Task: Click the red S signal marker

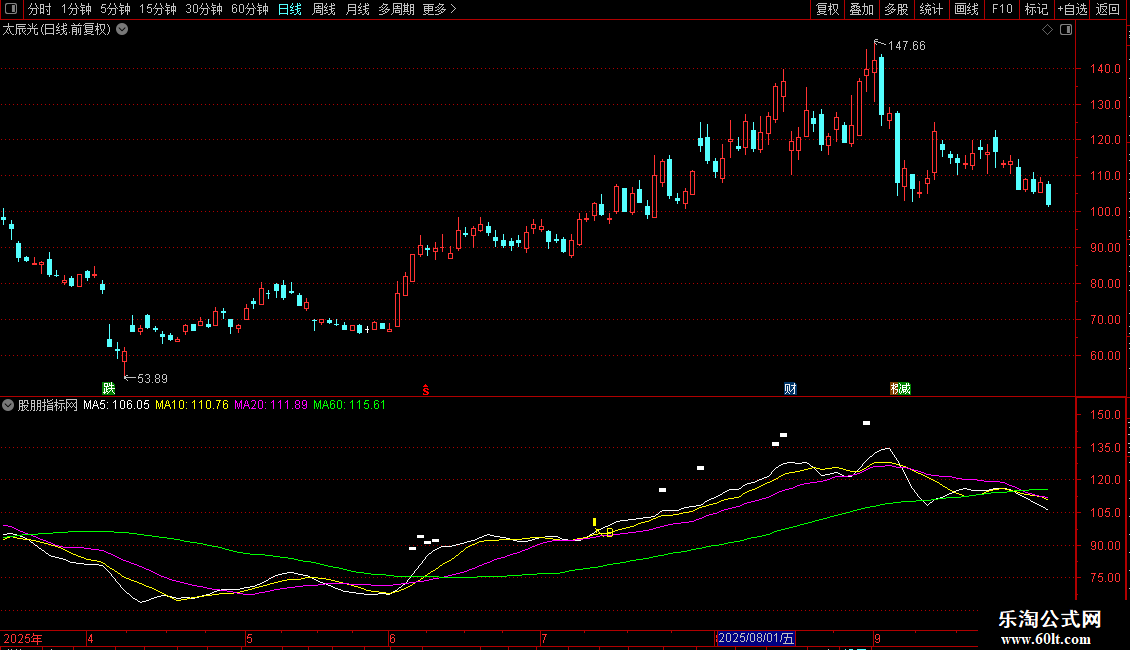Action: [426, 390]
